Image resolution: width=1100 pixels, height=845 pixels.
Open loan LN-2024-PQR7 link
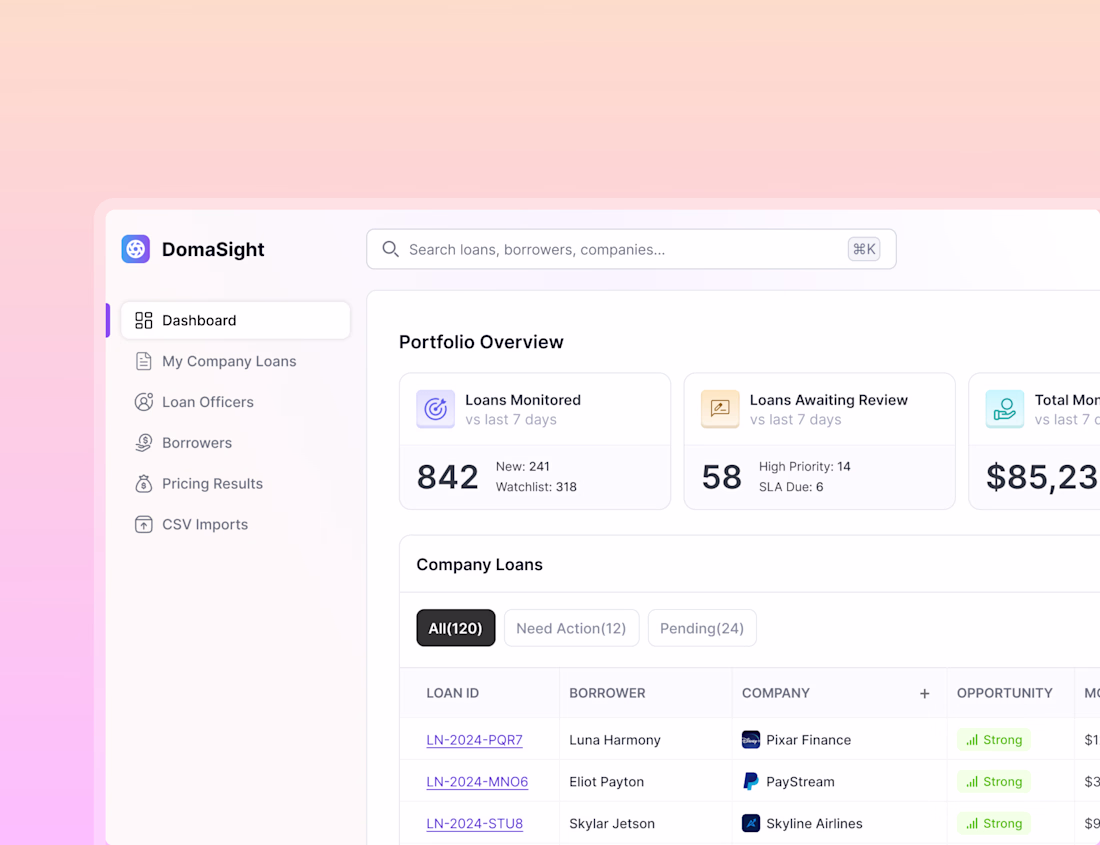pos(474,740)
